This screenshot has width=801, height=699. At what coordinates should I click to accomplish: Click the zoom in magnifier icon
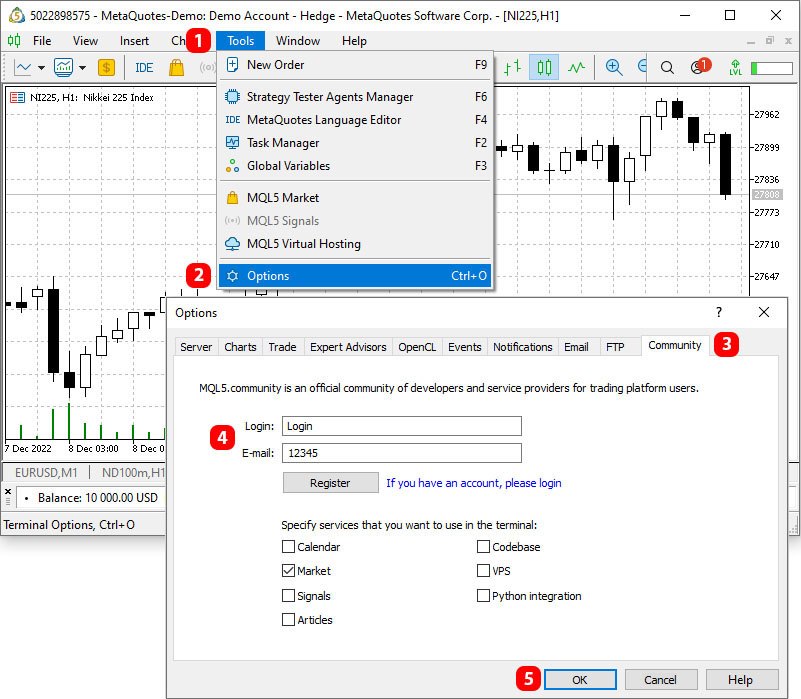tap(614, 67)
